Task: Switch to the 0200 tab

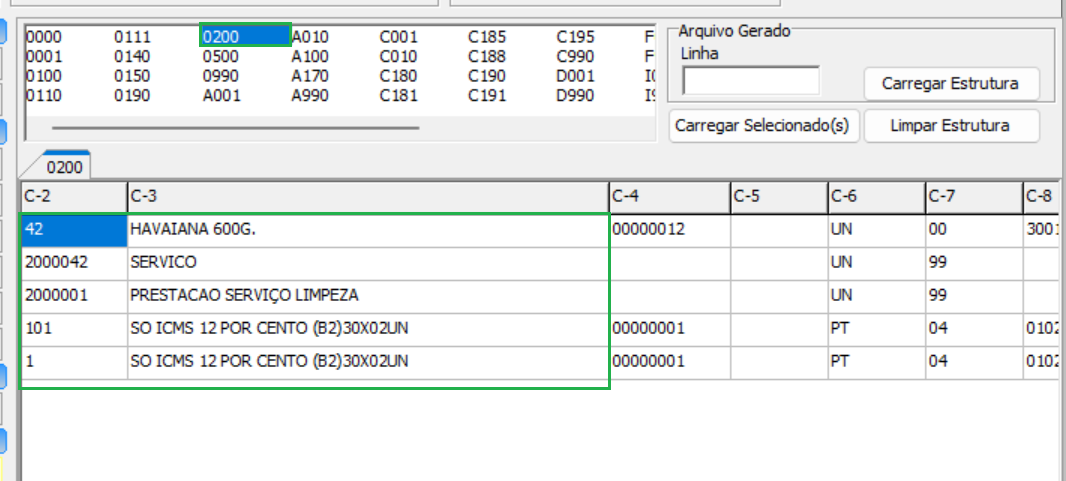Action: pos(64,166)
